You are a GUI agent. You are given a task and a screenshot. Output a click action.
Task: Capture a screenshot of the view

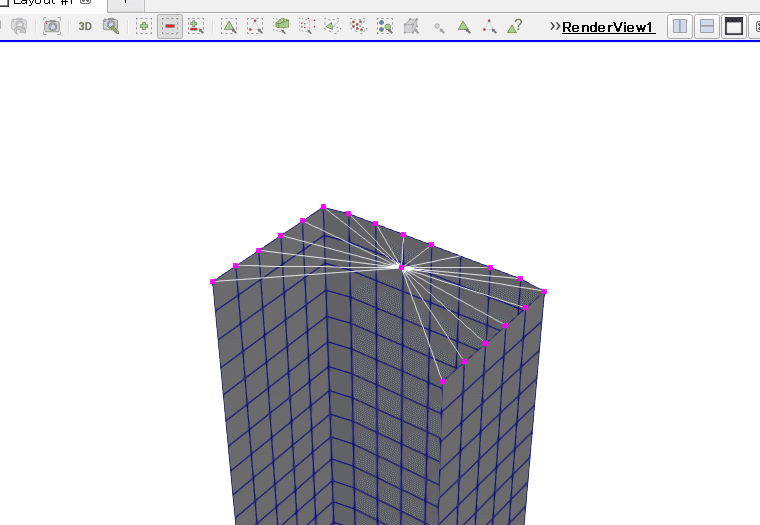(52, 26)
